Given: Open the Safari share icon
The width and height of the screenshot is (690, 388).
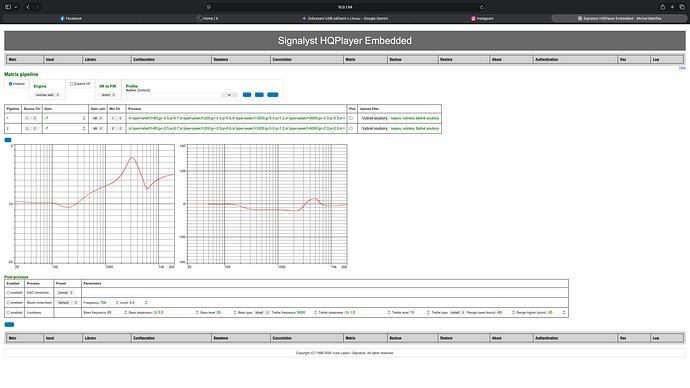Looking at the screenshot, I should pyautogui.click(x=662, y=7).
